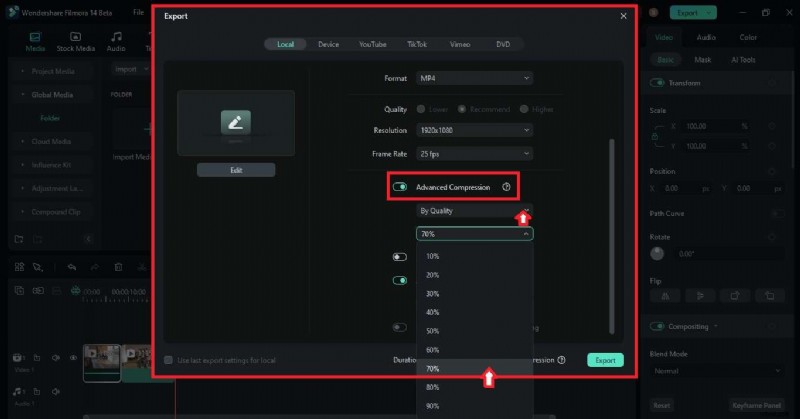The image size is (800, 419).
Task: Check 'Use last export settings for local'
Action: [168, 360]
